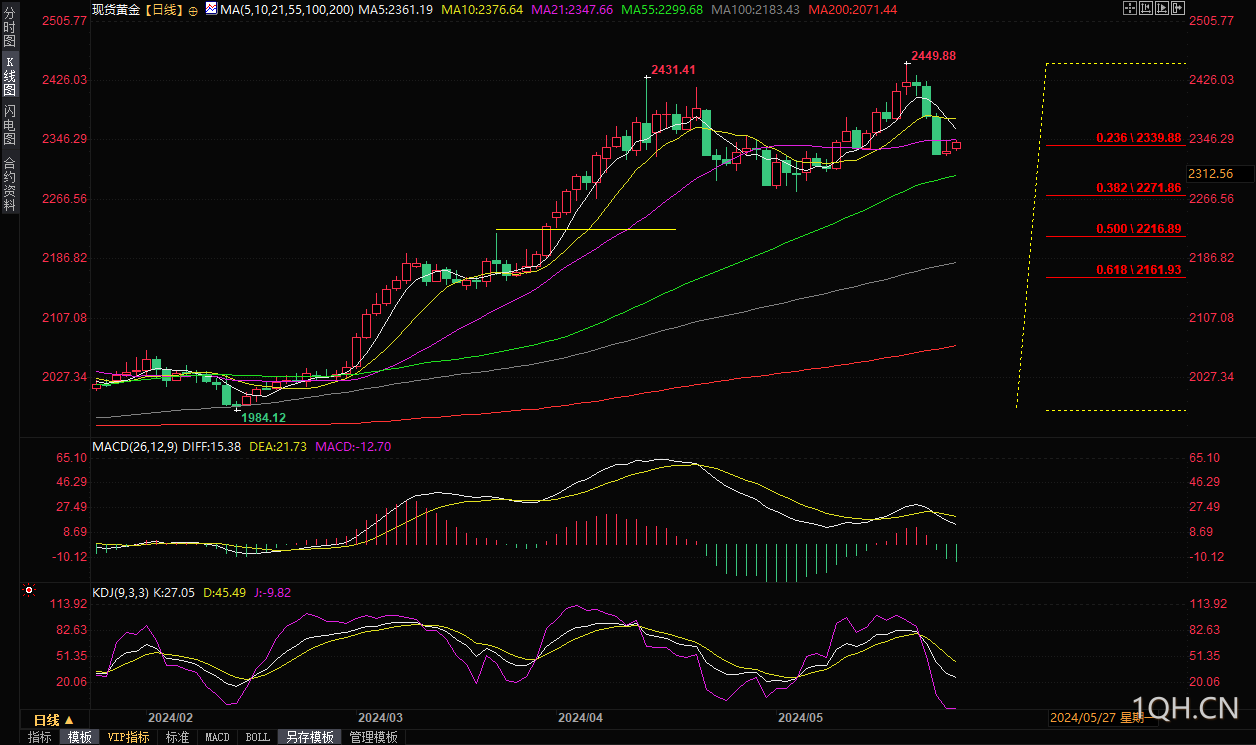Click the MA indicator chart icon
The height and width of the screenshot is (745, 1256).
pos(211,8)
